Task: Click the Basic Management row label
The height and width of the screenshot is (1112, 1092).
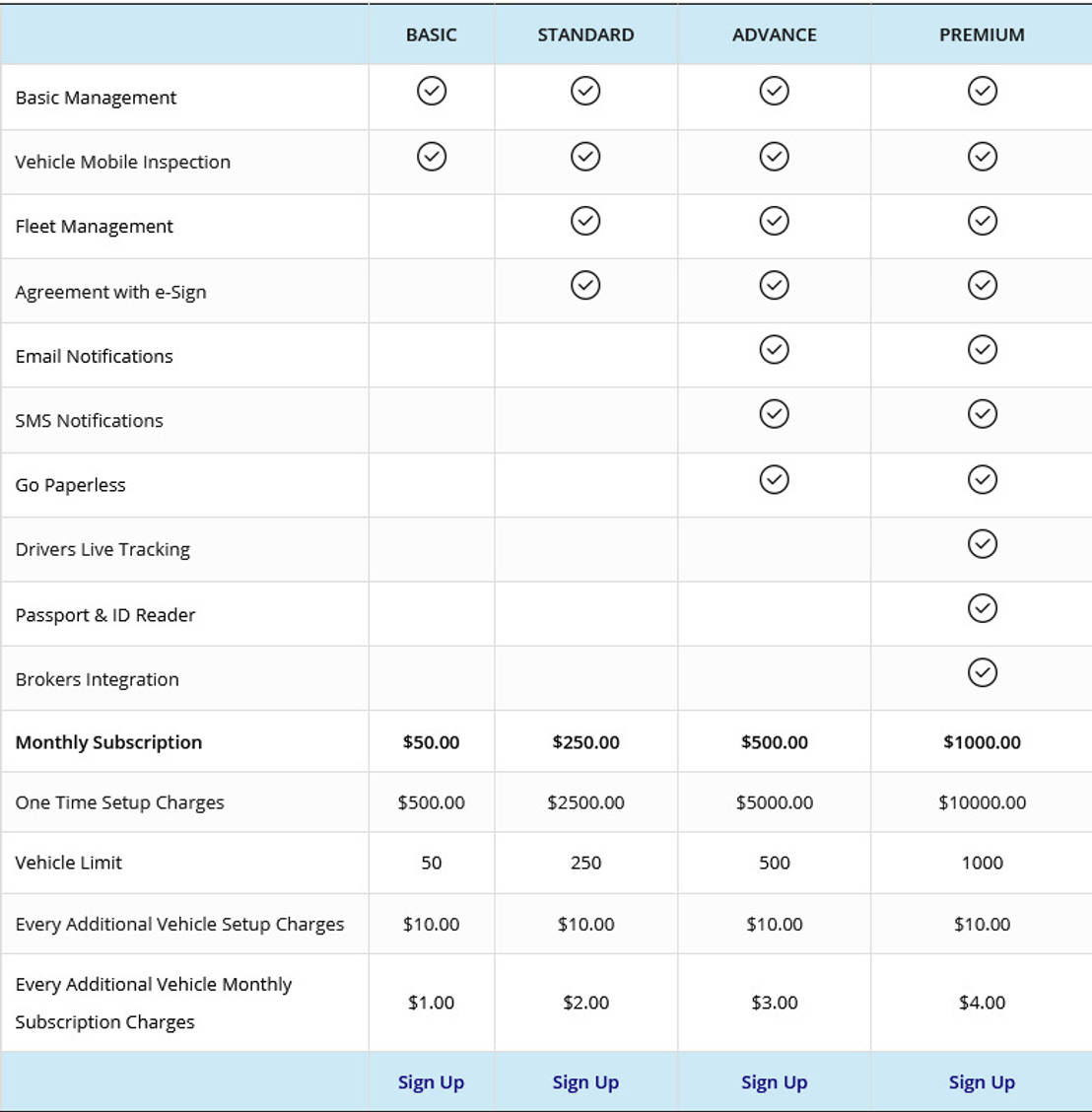Action: tap(96, 98)
